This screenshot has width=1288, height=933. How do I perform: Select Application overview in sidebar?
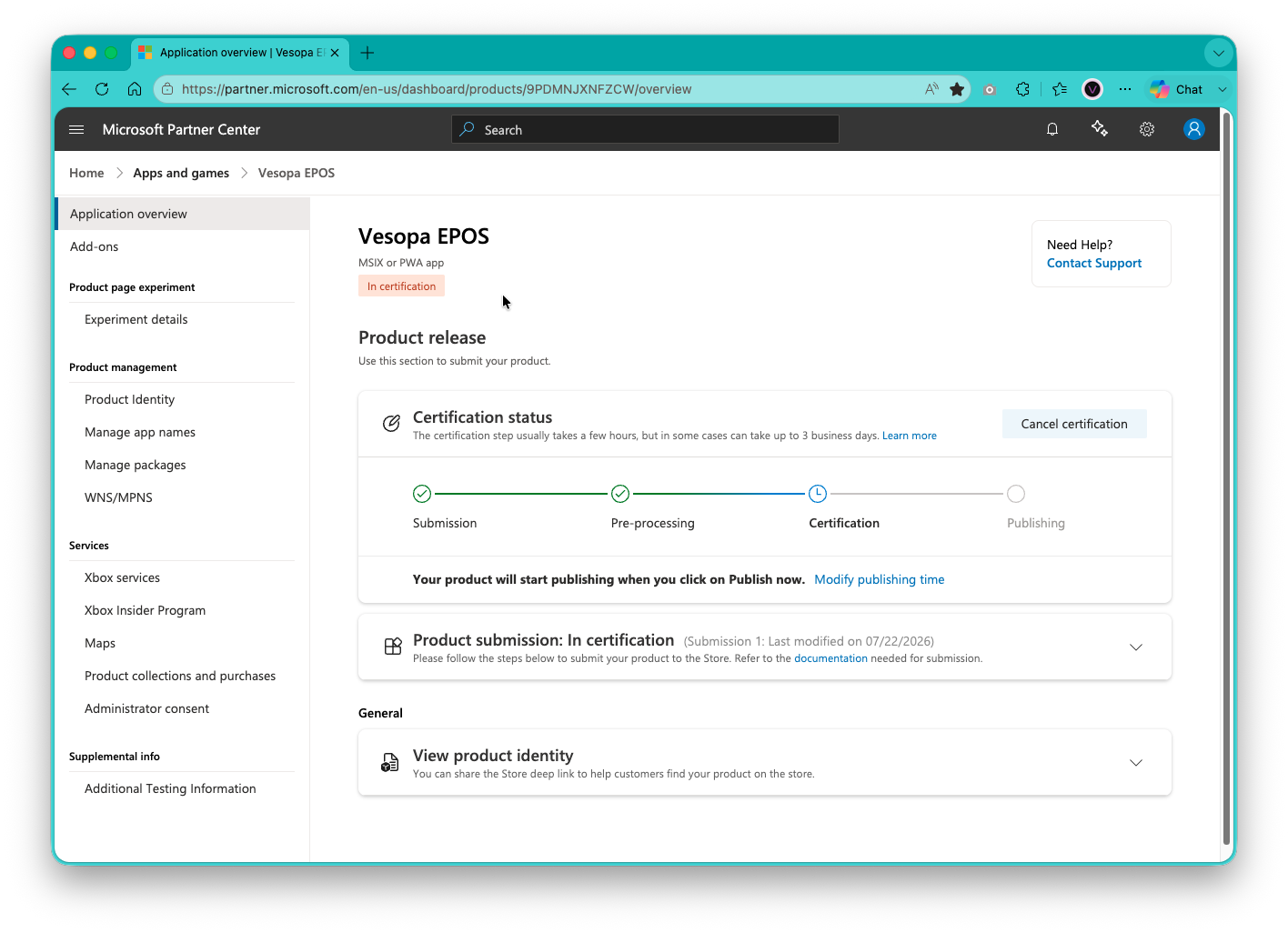pyautogui.click(x=183, y=214)
